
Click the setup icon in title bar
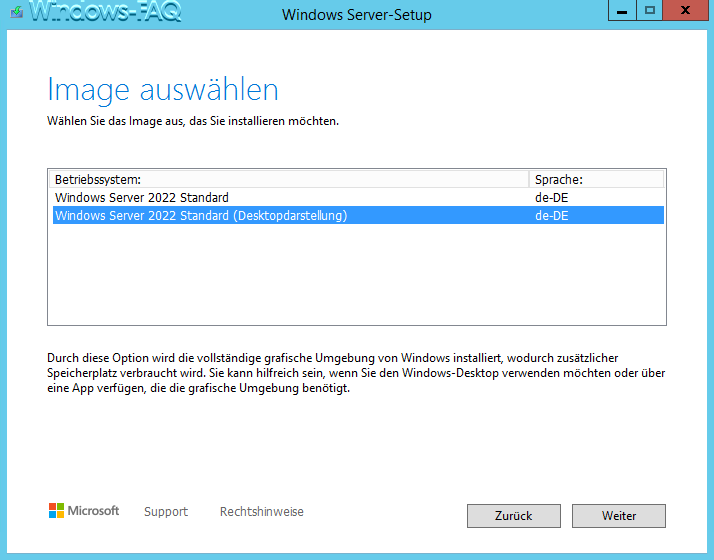point(16,12)
